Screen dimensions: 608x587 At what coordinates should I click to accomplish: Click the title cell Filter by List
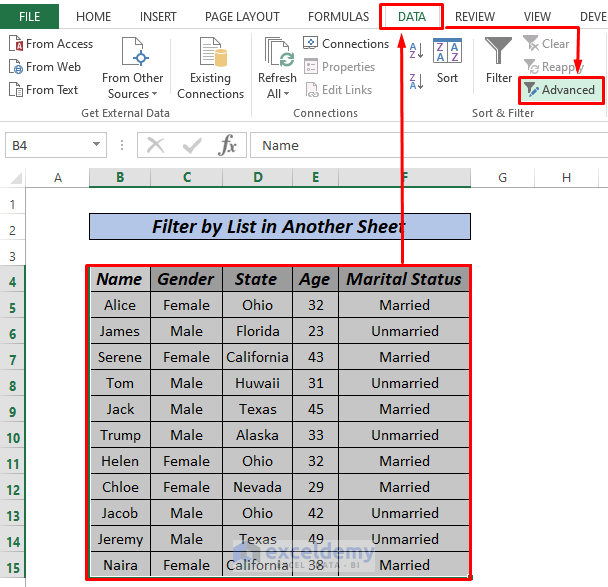pos(280,226)
